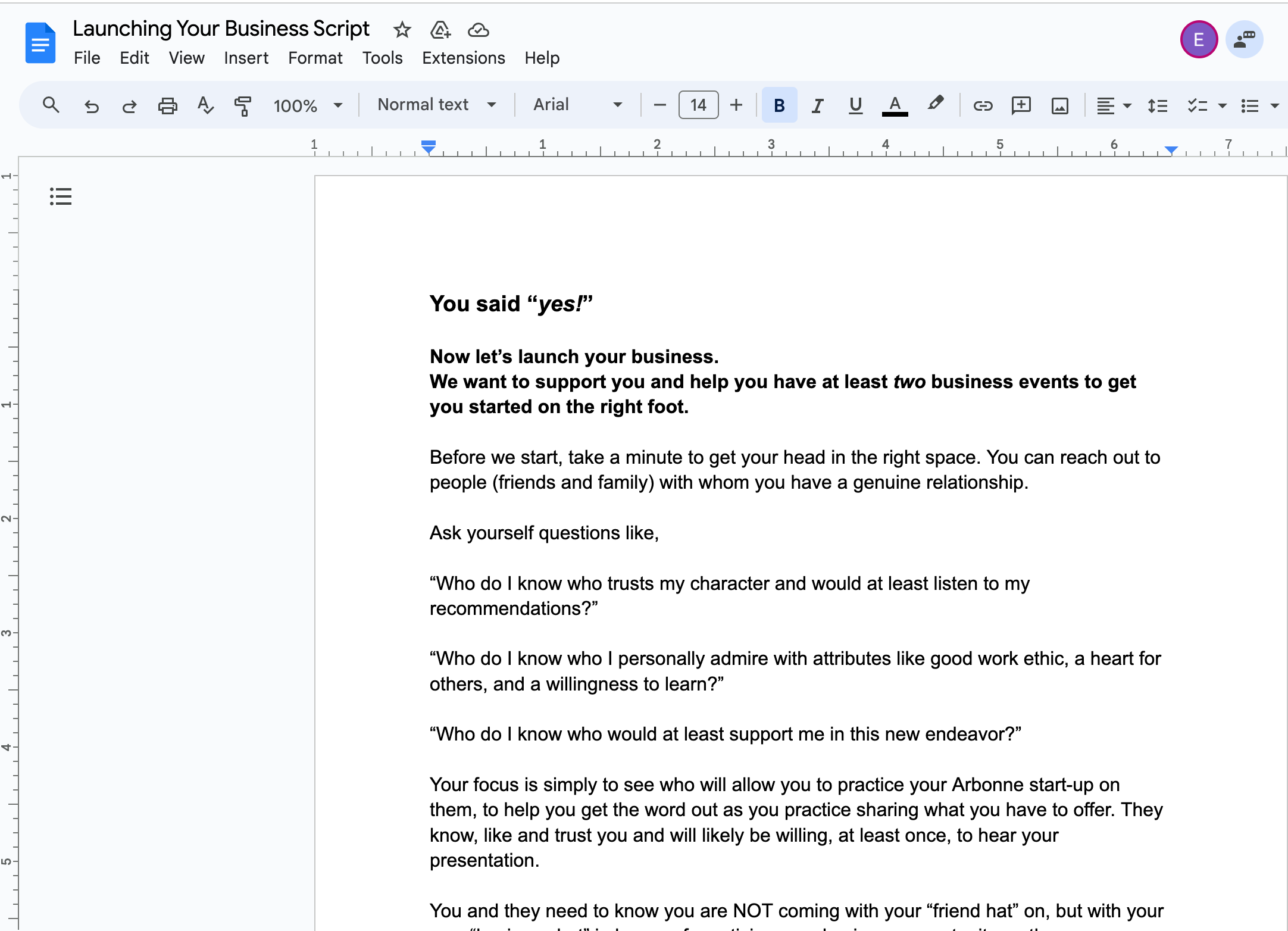Image resolution: width=1288 pixels, height=931 pixels.
Task: Open the Format menu
Action: tap(315, 58)
